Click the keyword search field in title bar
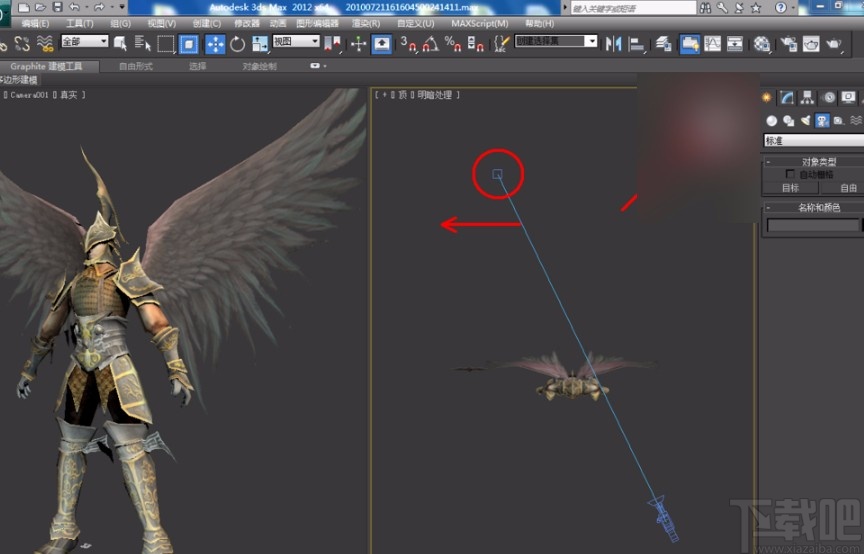This screenshot has width=864, height=554. point(633,8)
